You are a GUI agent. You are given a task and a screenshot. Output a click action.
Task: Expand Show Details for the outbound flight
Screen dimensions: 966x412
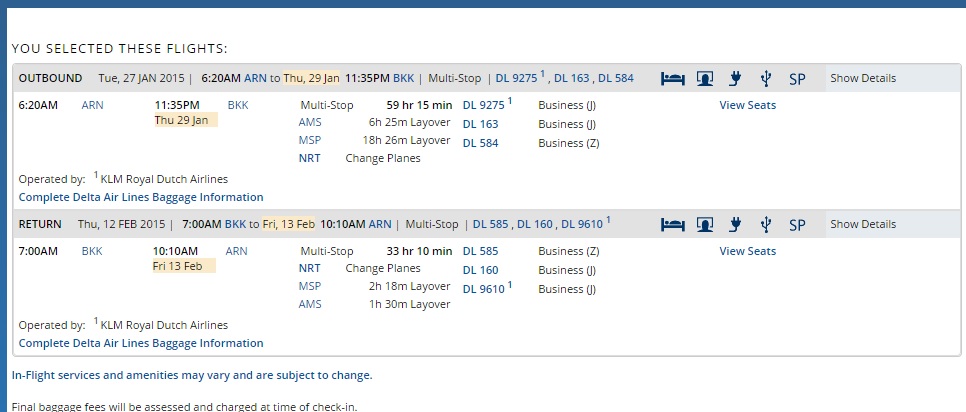[862, 78]
